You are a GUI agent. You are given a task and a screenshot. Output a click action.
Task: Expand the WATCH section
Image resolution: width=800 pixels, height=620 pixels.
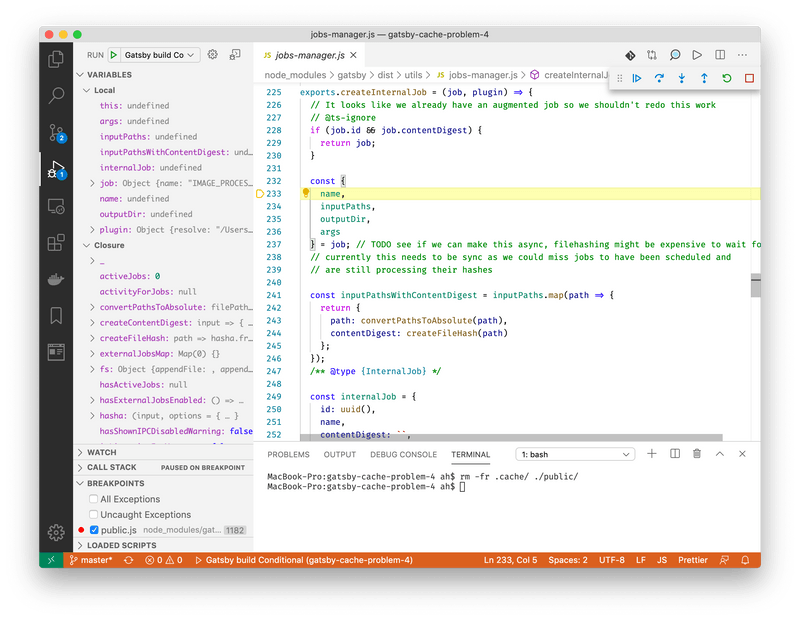[x=80, y=453]
